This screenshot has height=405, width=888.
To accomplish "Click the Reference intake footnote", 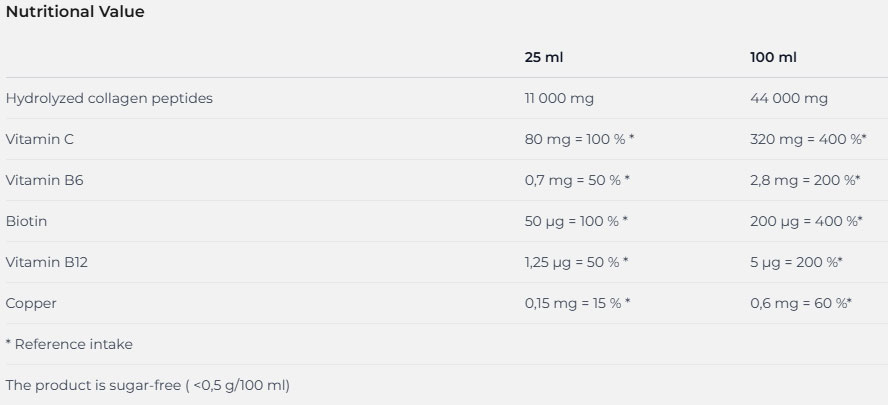I will (x=69, y=344).
